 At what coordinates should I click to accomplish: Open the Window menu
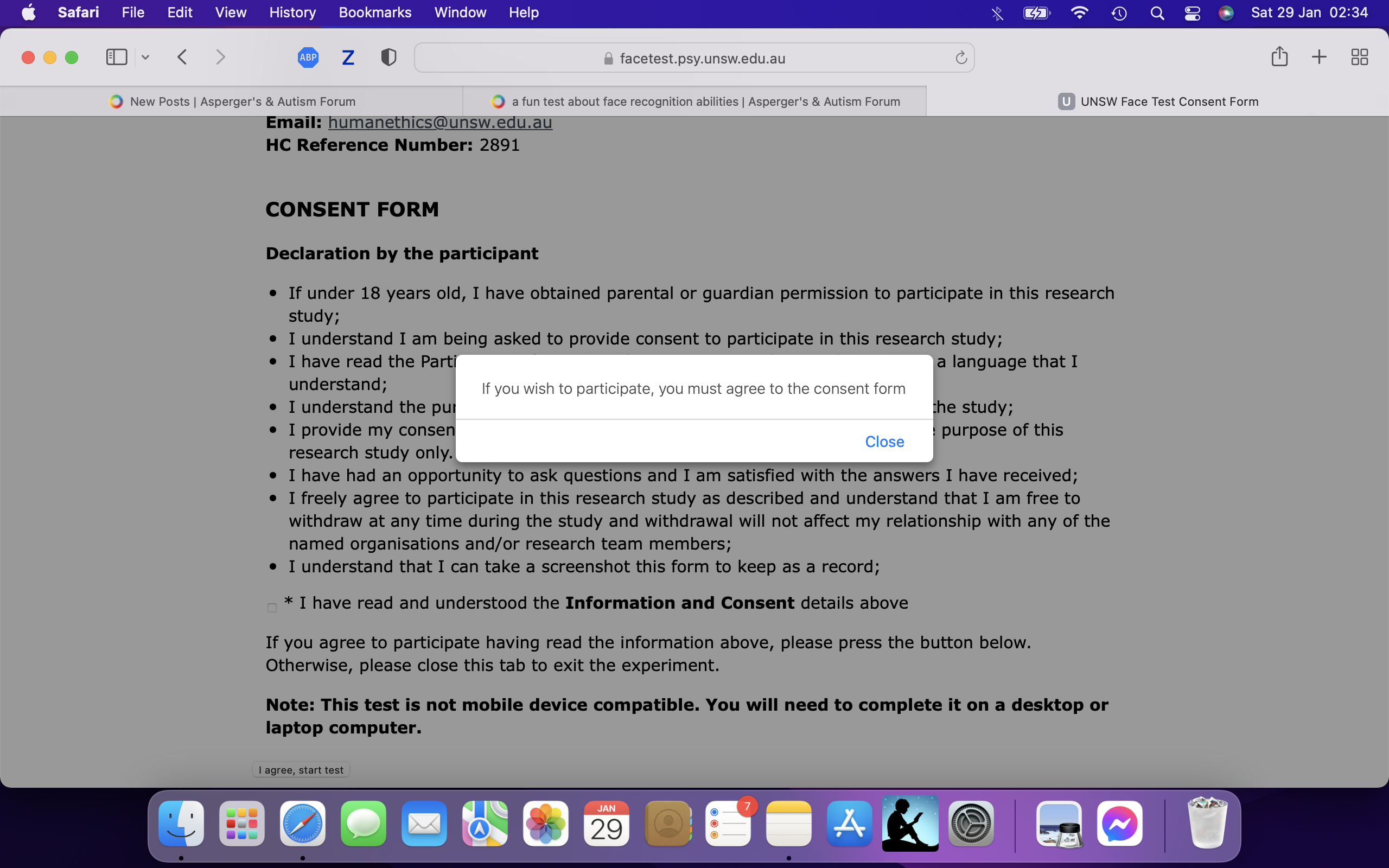tap(460, 12)
